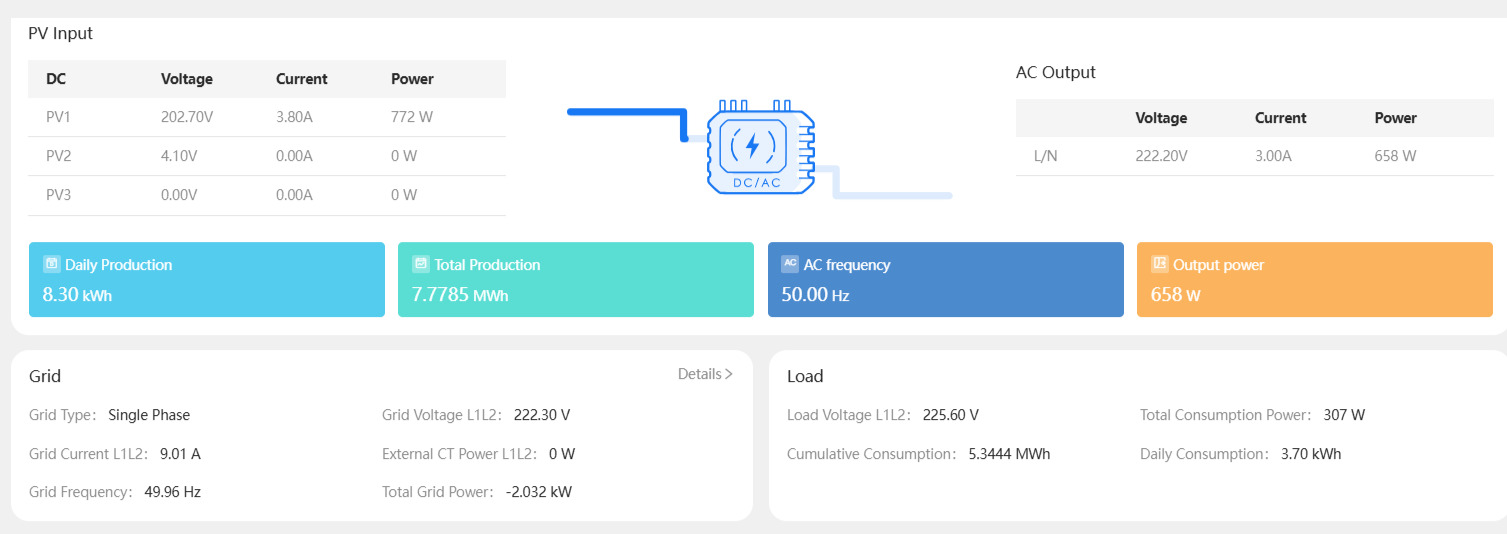This screenshot has width=1507, height=534.
Task: Click the DC column header
Action: click(x=56, y=79)
